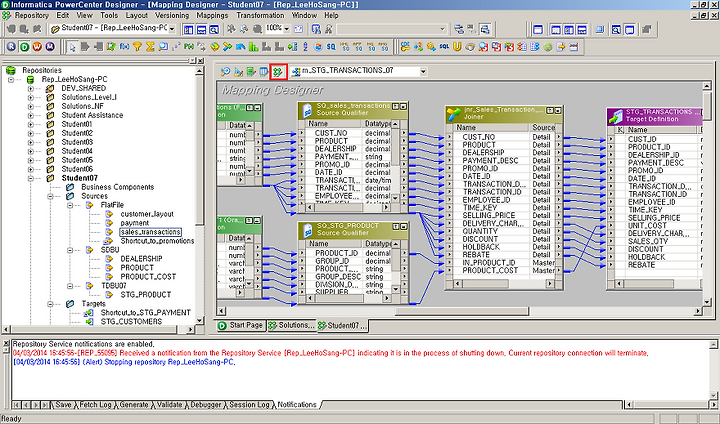The image size is (720, 424).
Task: Select the Aggregator sigma icon
Action: pos(150,47)
